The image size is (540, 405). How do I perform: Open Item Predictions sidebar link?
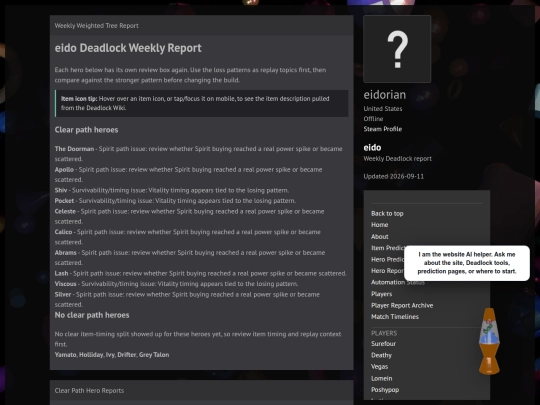click(388, 248)
